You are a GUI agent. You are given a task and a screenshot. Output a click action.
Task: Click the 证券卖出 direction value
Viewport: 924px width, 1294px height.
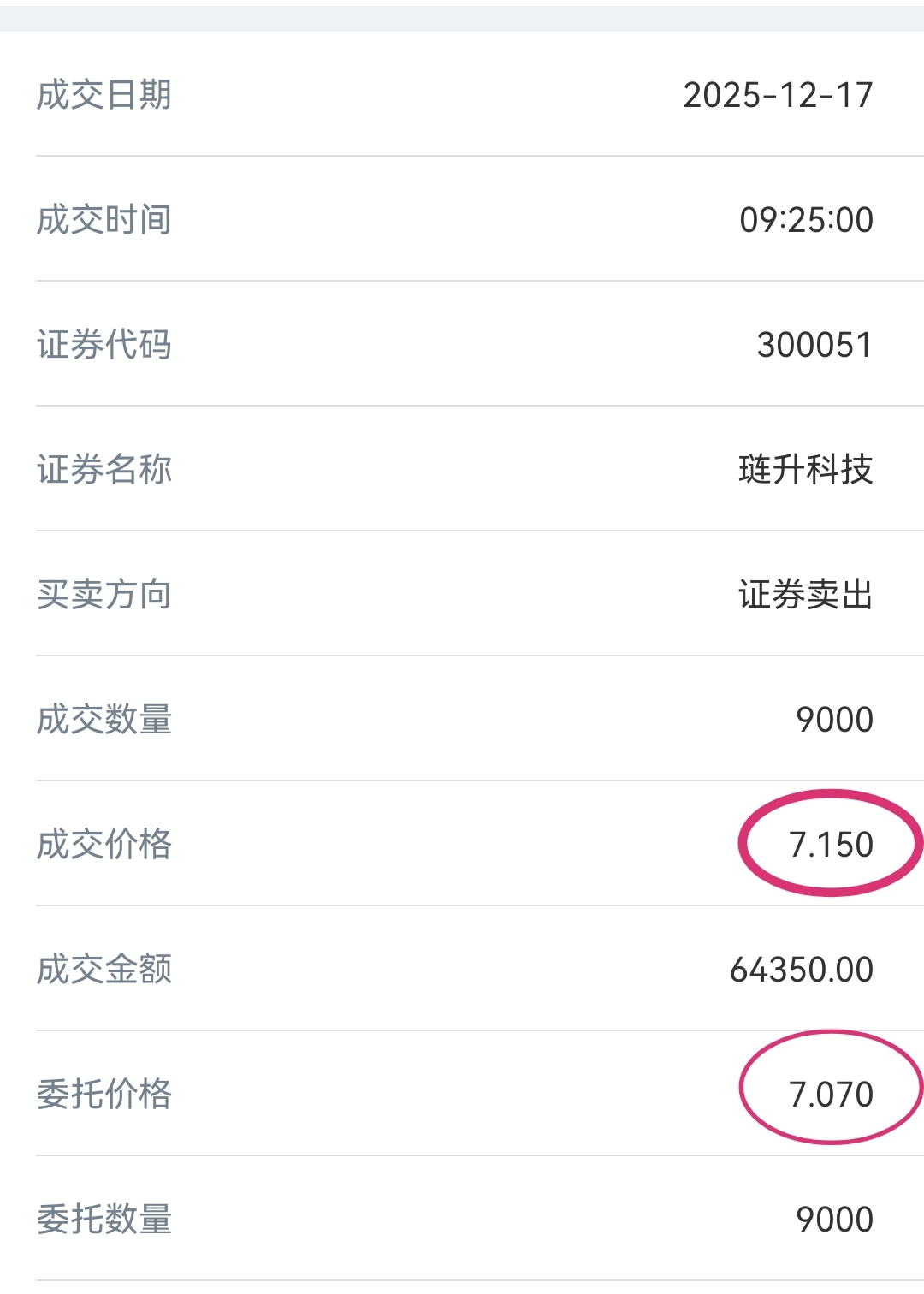coord(805,595)
